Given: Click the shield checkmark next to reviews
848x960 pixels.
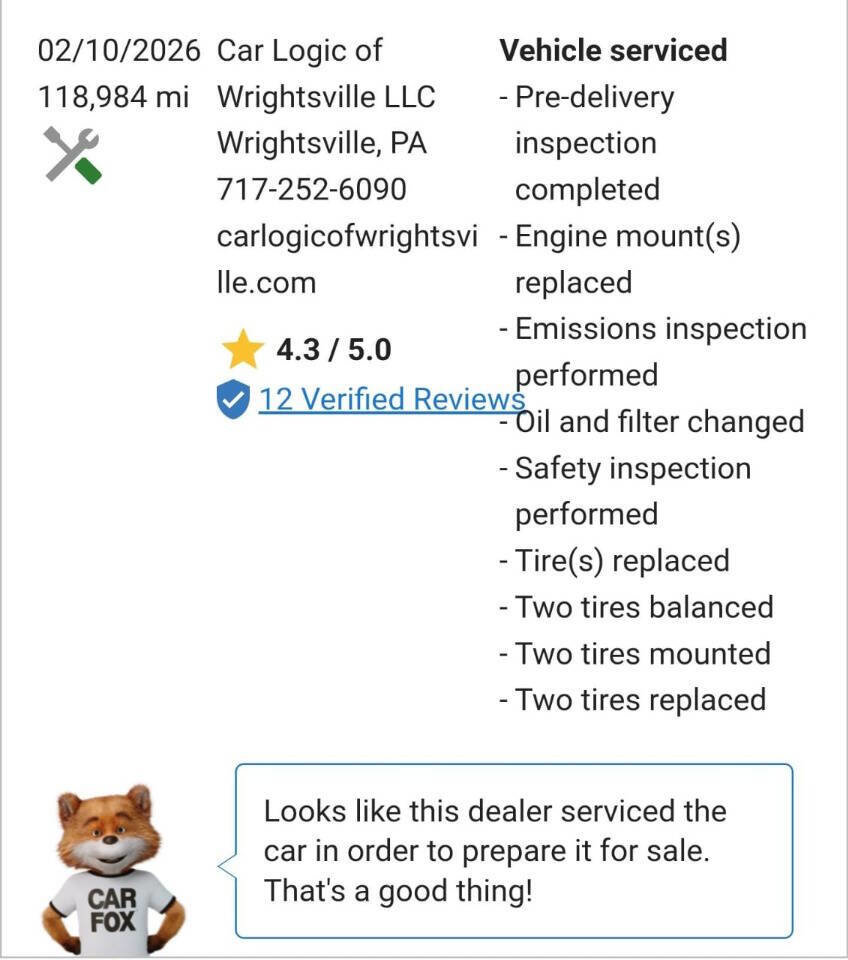Looking at the screenshot, I should point(233,398).
